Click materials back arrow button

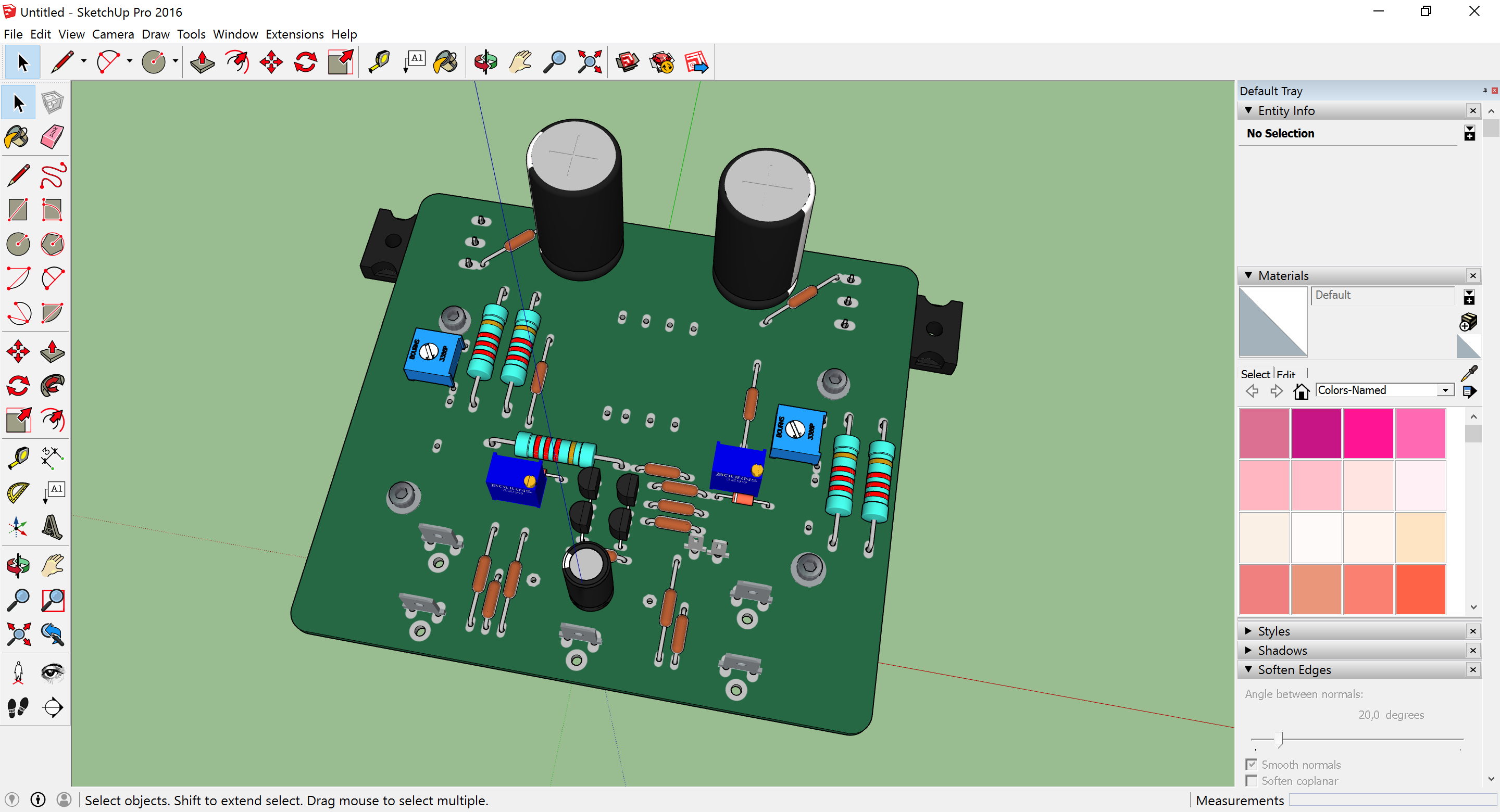click(1252, 390)
